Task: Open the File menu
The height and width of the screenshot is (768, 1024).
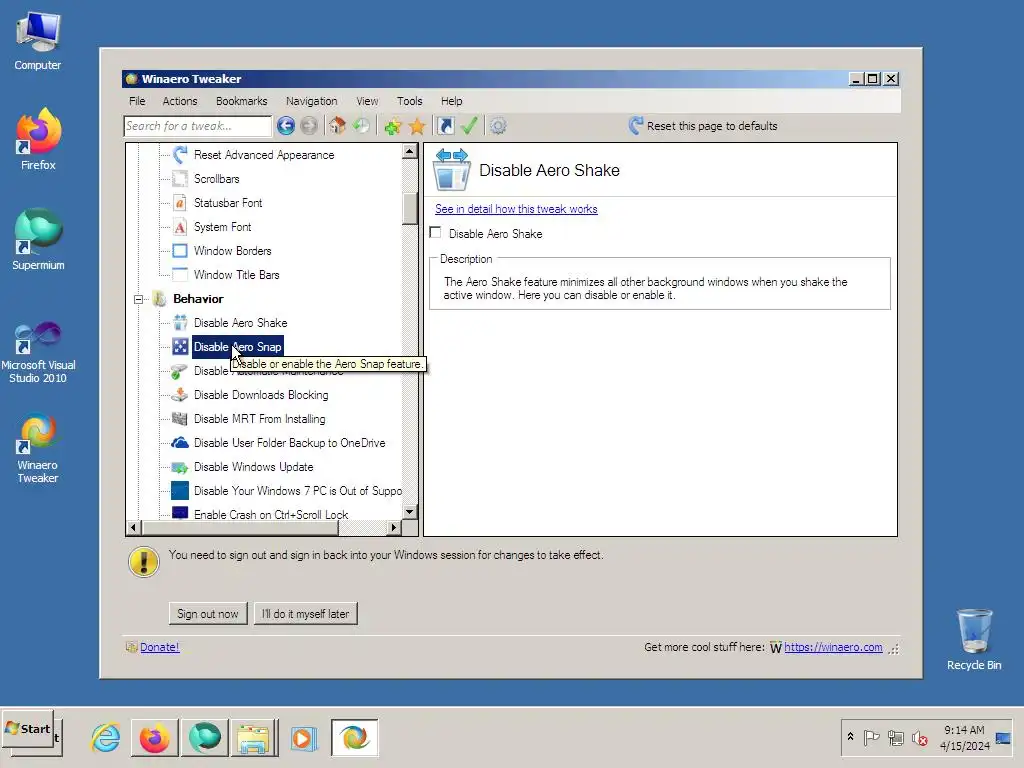Action: [x=137, y=101]
